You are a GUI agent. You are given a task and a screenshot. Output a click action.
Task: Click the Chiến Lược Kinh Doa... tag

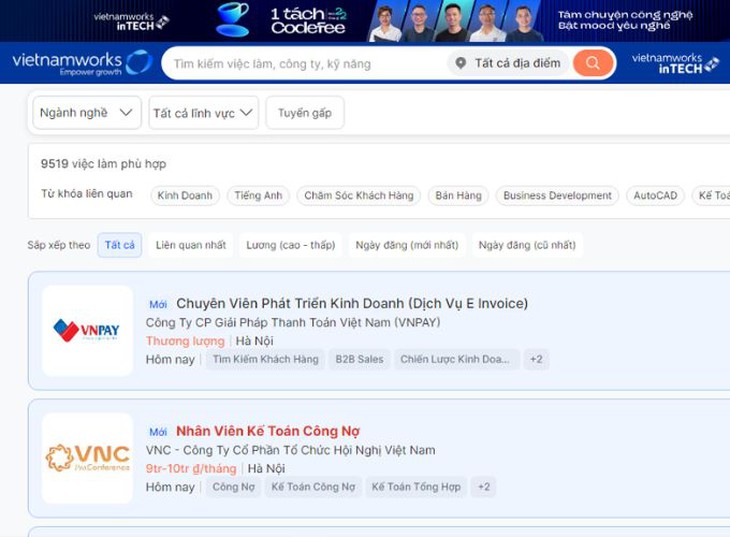coord(457,359)
